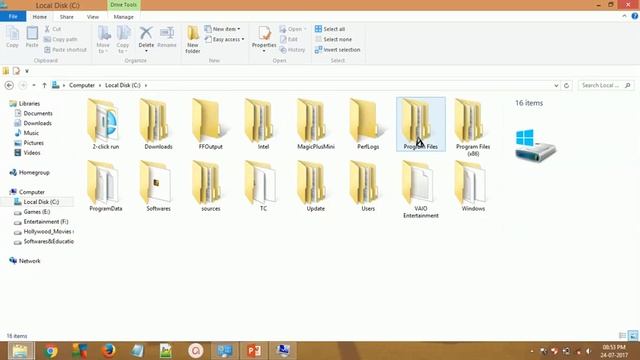Image resolution: width=640 pixels, height=360 pixels.
Task: Expand the address bar history dropdown
Action: click(556, 85)
